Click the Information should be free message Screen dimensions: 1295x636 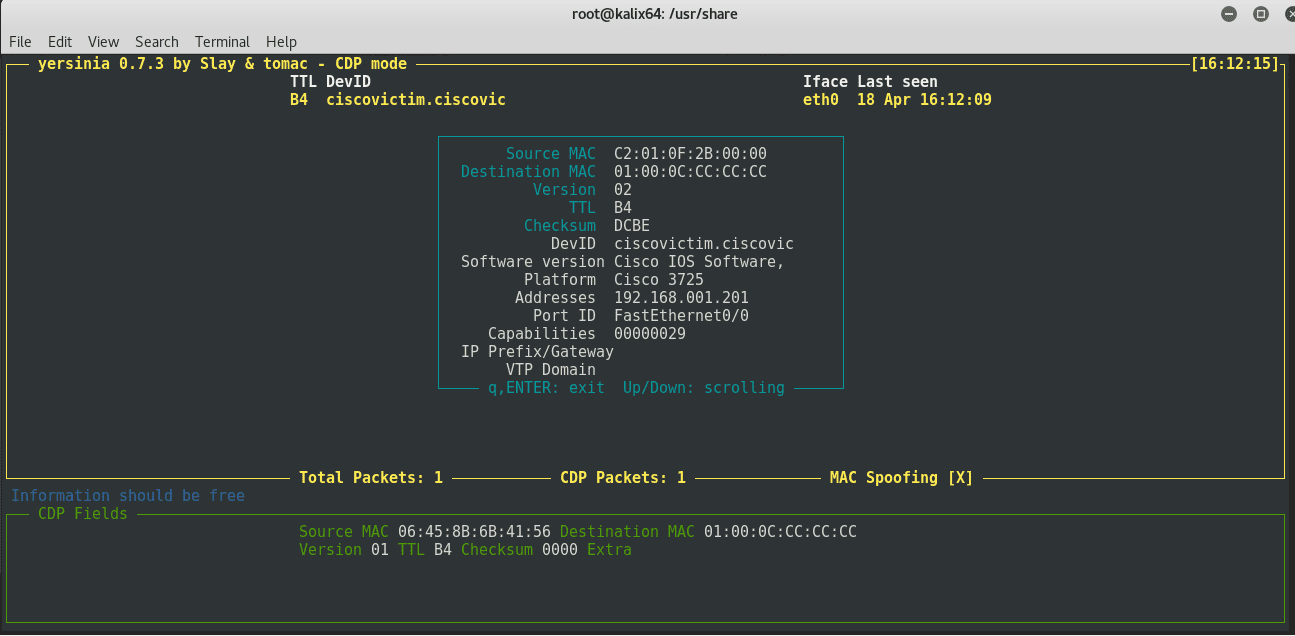[x=128, y=496]
